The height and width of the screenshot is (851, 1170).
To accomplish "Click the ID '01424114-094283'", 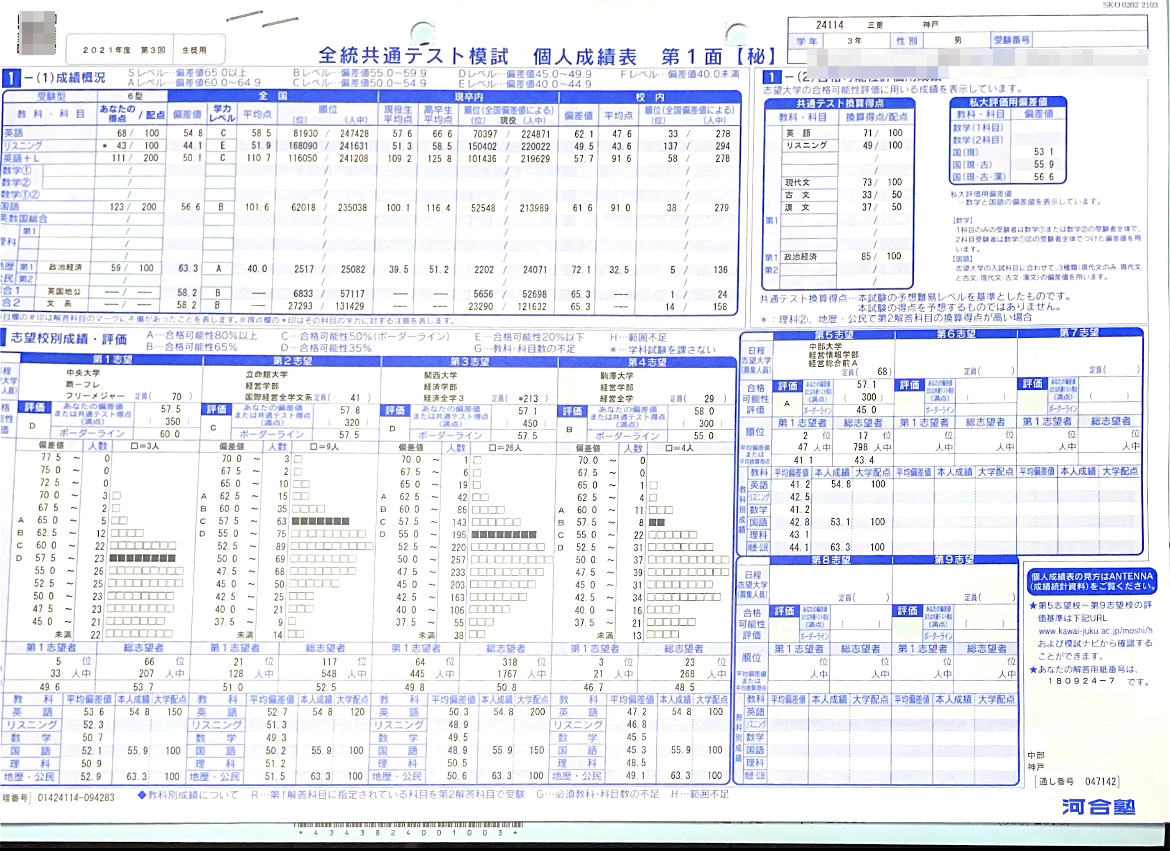I will [x=75, y=798].
